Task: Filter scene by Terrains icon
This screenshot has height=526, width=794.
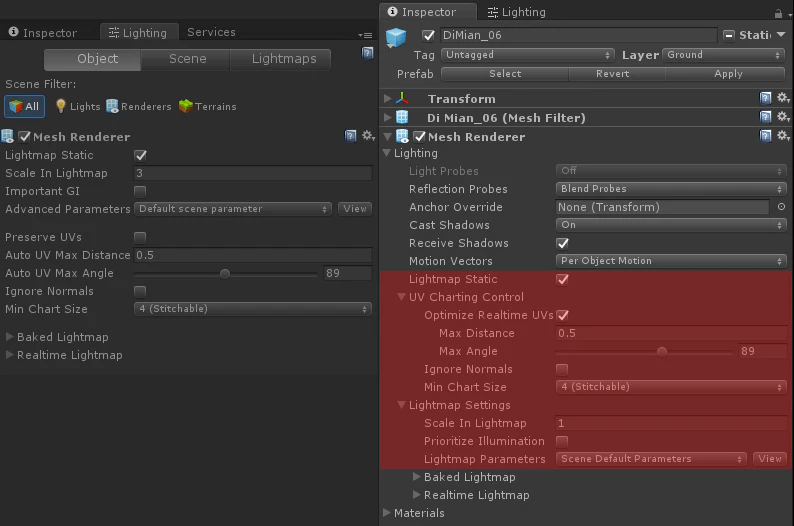Action: 186,106
